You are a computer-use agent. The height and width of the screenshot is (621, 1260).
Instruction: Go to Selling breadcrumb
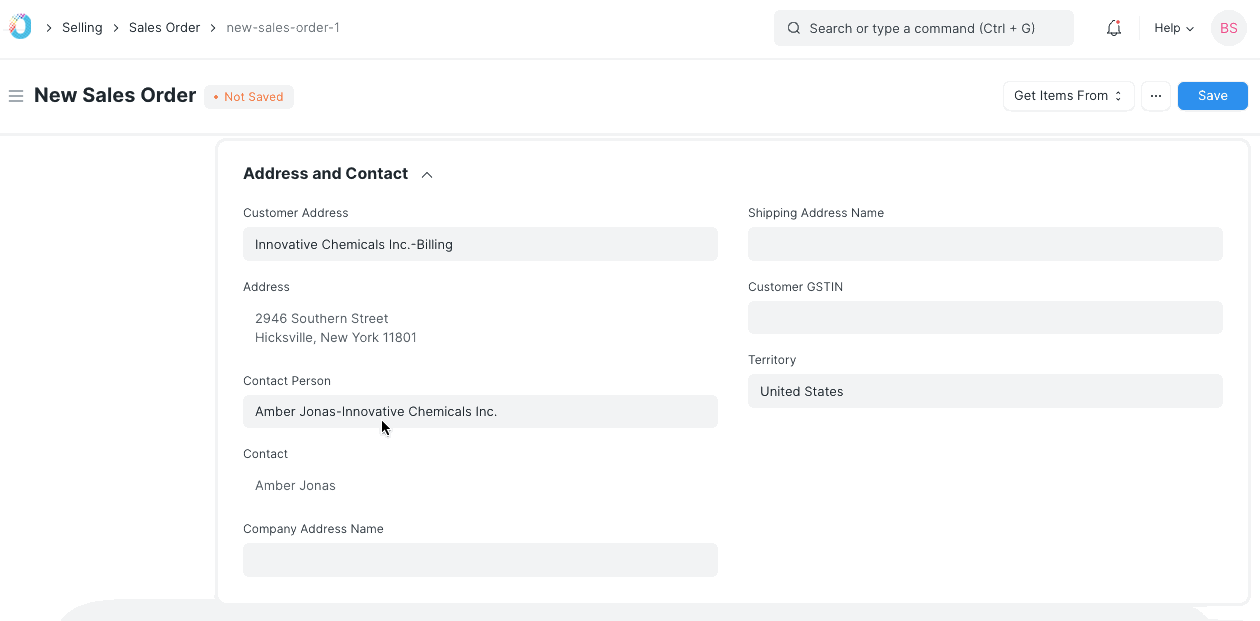82,28
